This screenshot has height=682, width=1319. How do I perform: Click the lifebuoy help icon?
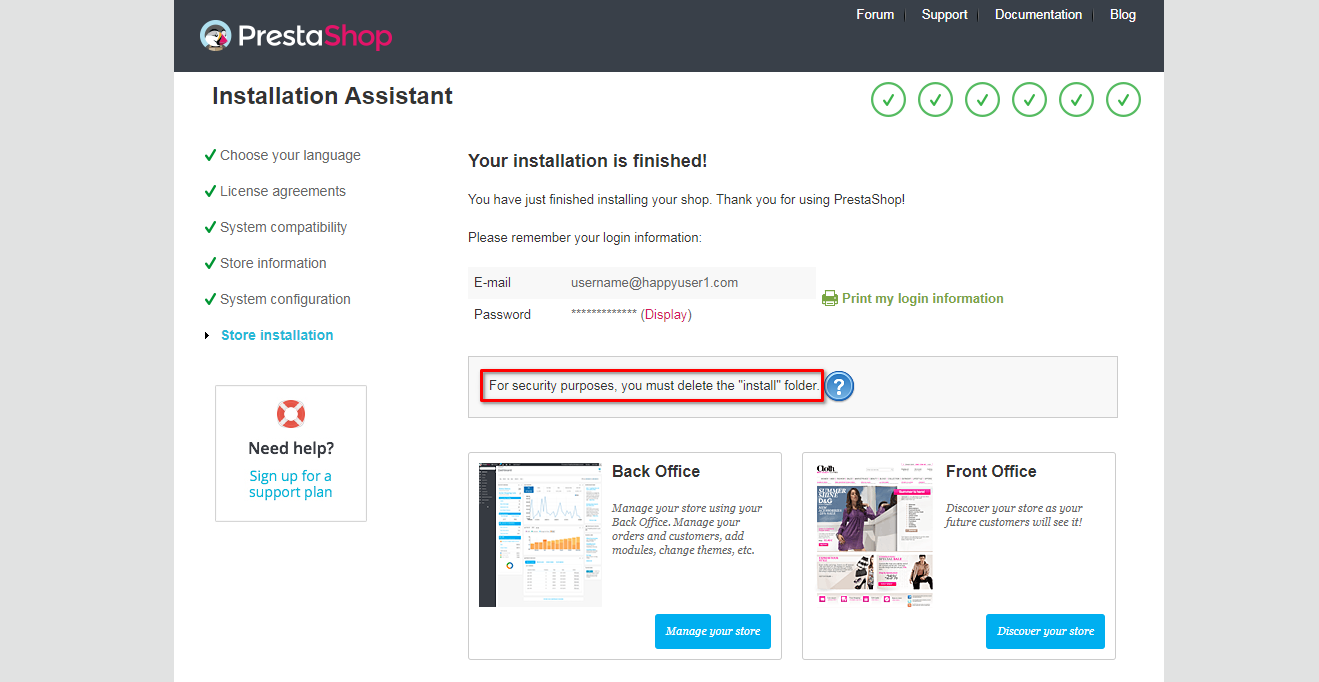(291, 414)
